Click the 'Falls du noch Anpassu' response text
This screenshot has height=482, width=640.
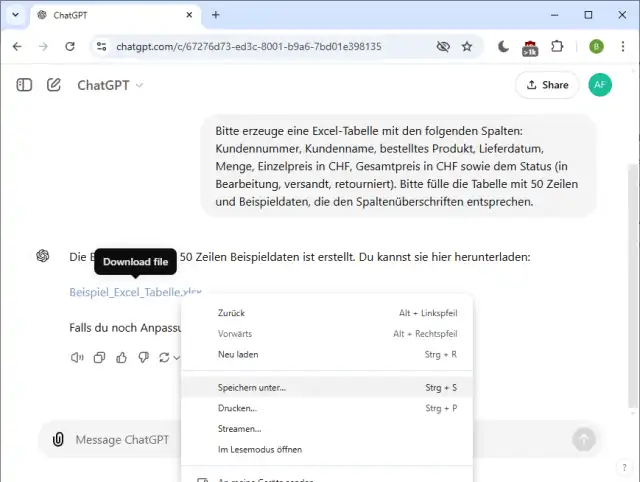[125, 328]
